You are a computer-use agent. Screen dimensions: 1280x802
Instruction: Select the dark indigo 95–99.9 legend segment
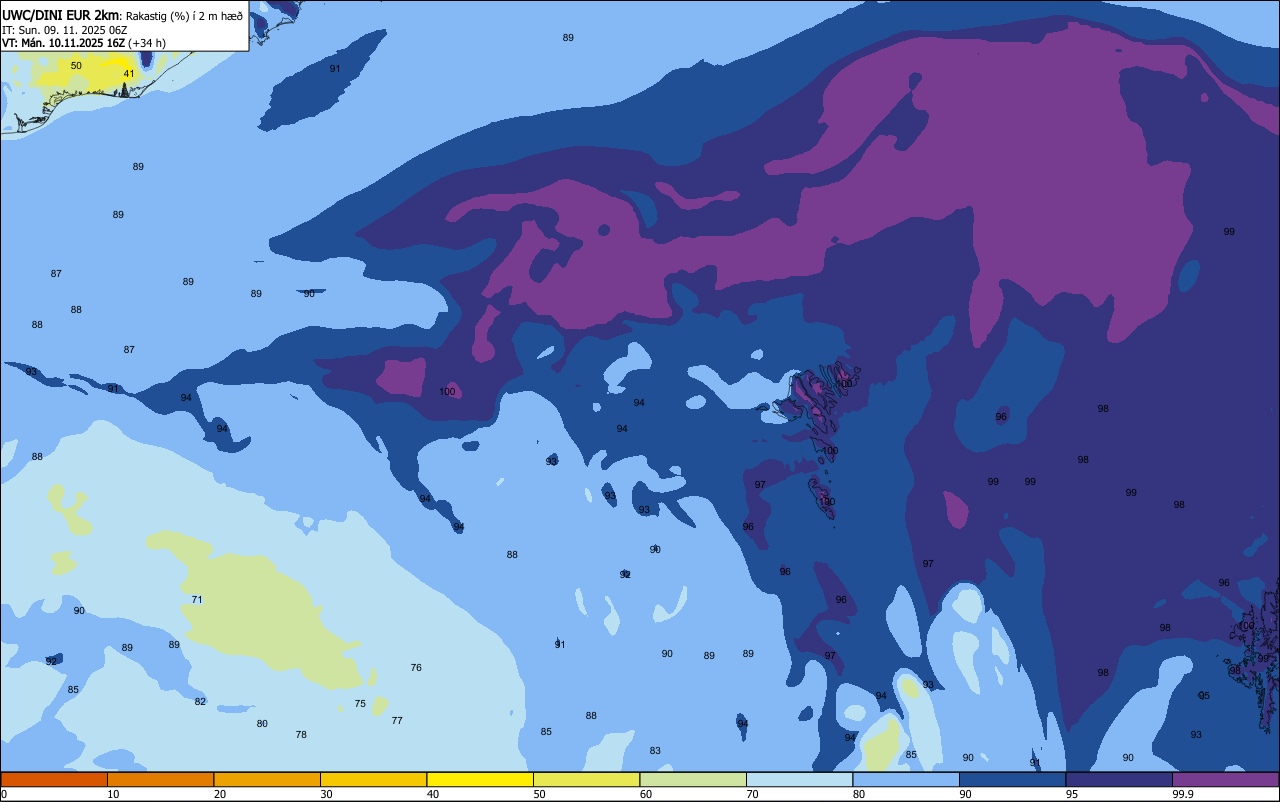pos(1119,779)
